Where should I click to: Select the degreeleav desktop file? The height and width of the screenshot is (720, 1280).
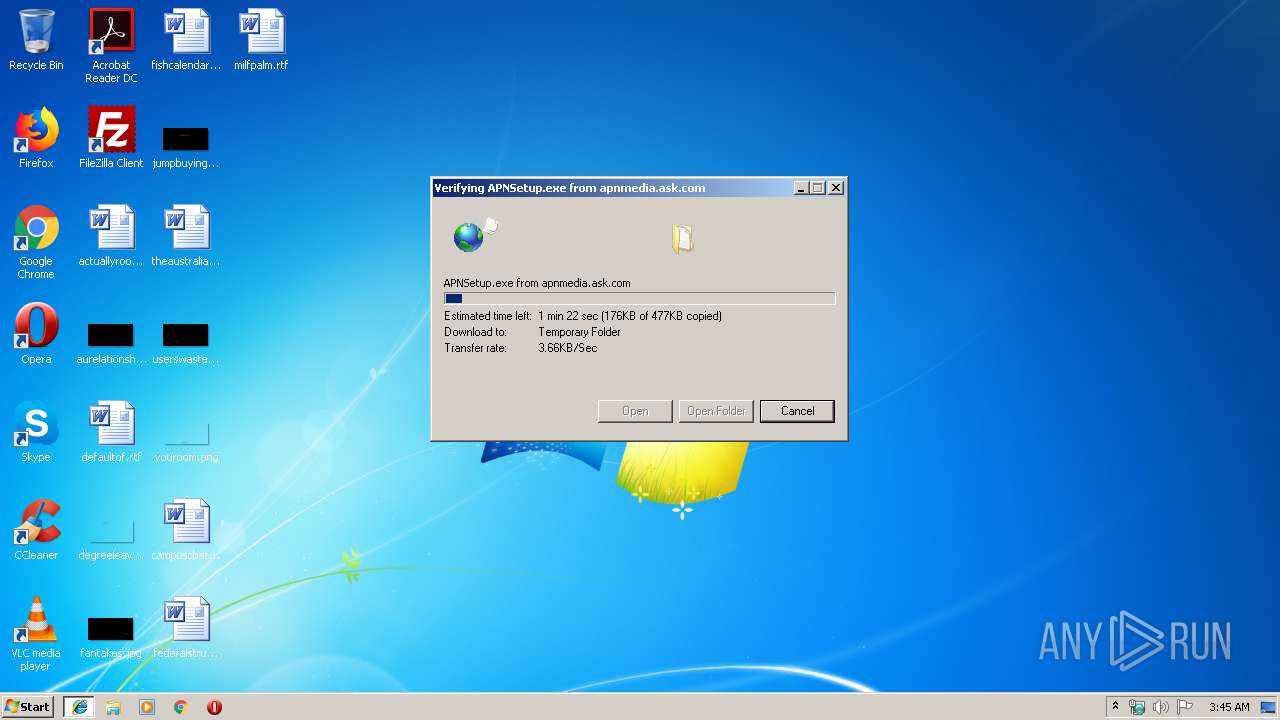click(111, 538)
